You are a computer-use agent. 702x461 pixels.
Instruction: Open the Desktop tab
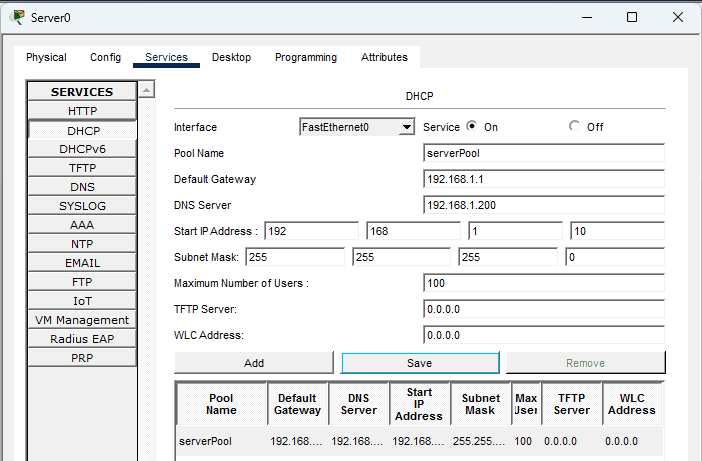tap(231, 57)
